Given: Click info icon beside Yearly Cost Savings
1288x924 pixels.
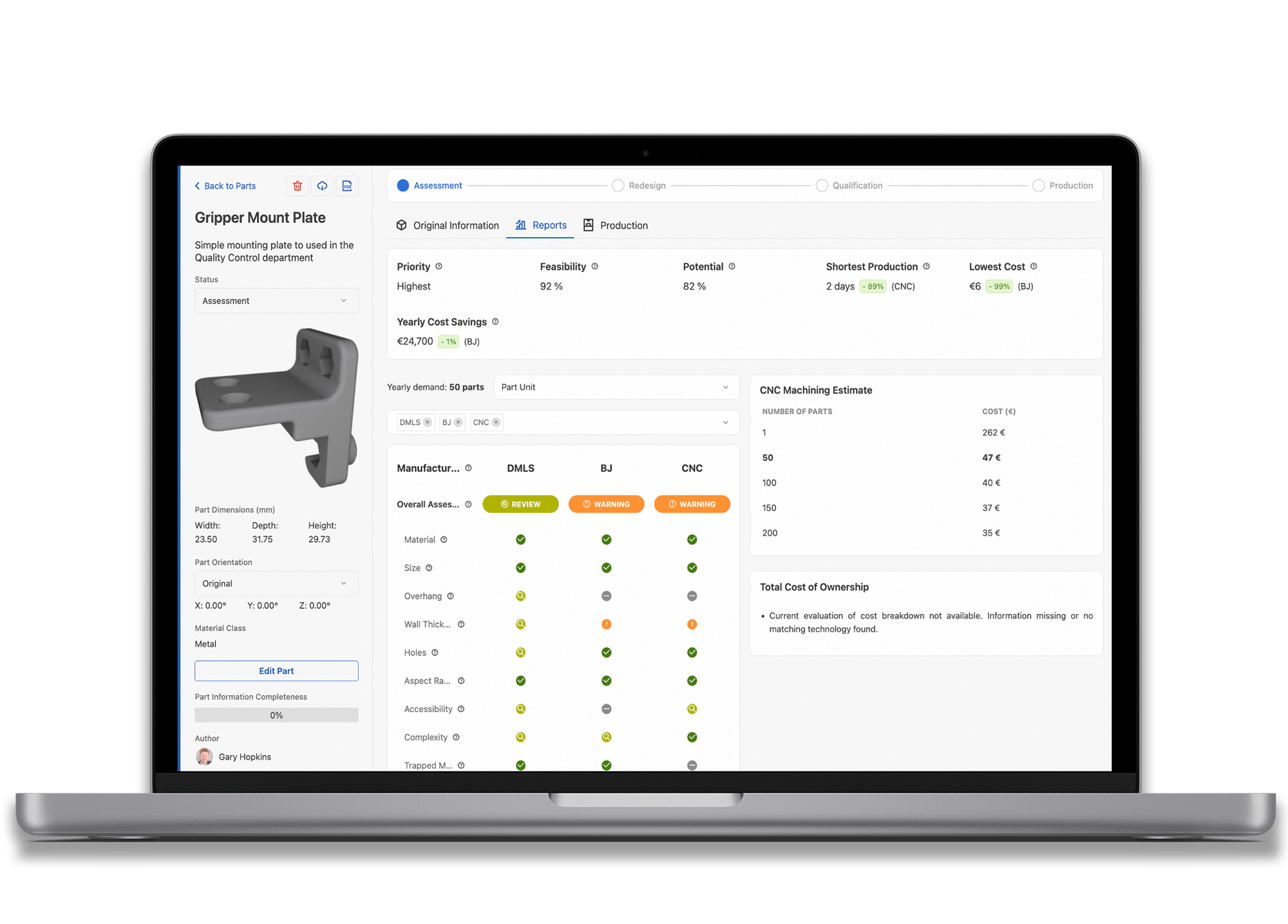Looking at the screenshot, I should tap(495, 322).
